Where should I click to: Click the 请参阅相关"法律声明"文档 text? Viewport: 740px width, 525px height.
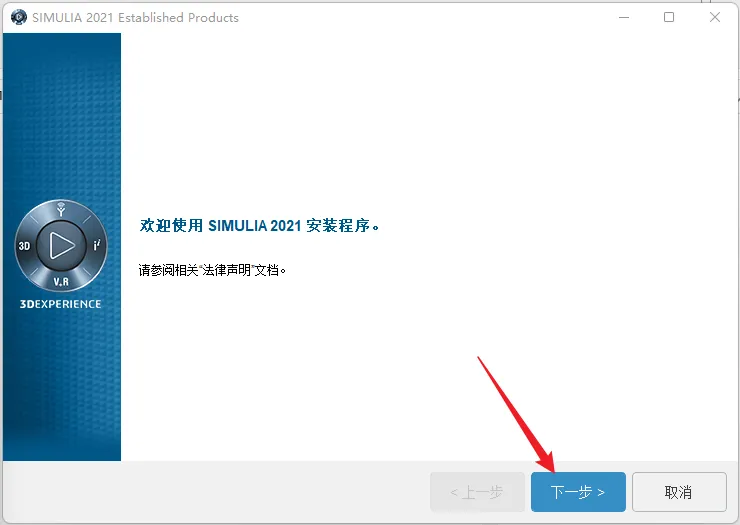click(x=212, y=270)
